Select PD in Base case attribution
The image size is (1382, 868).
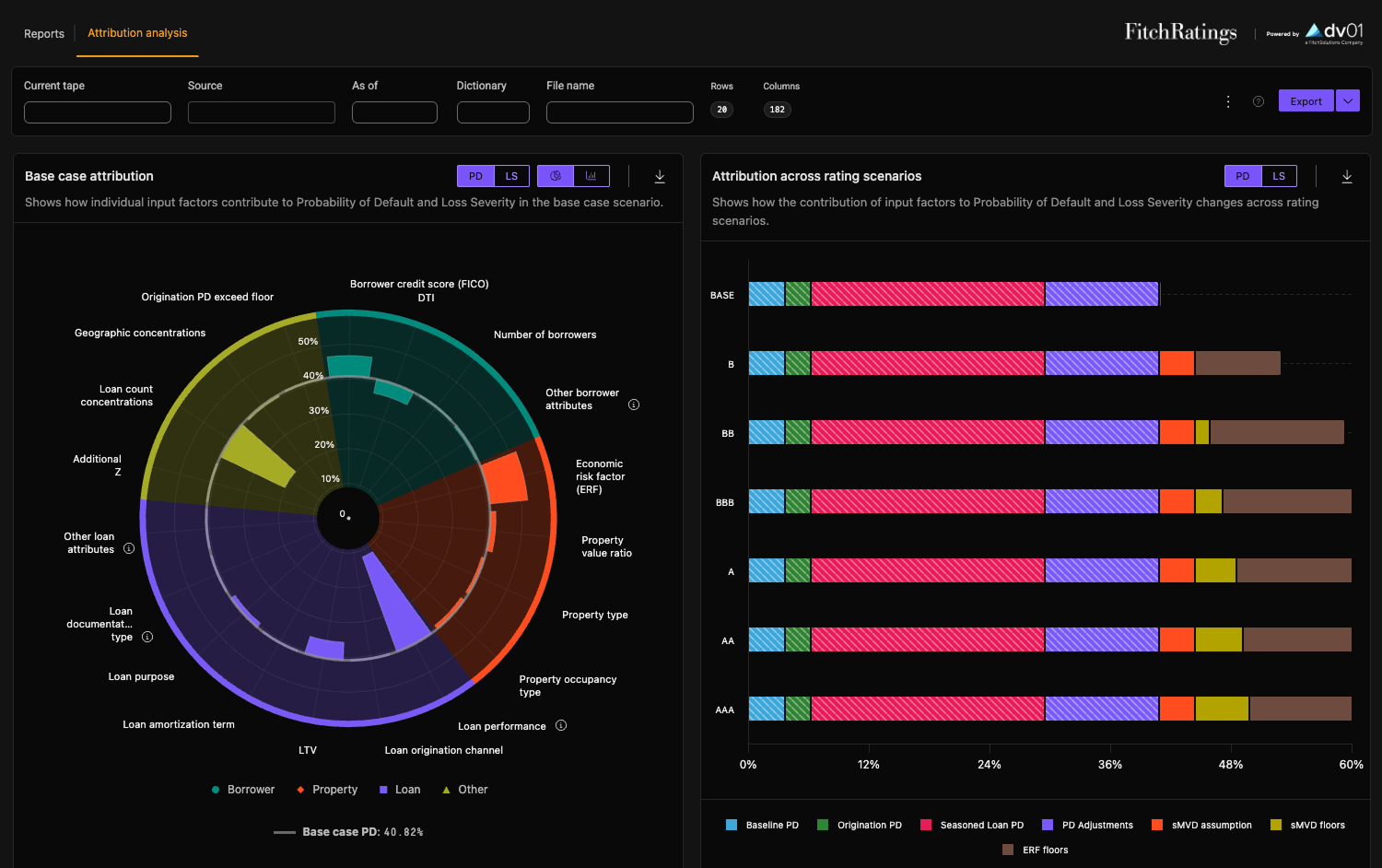[475, 176]
